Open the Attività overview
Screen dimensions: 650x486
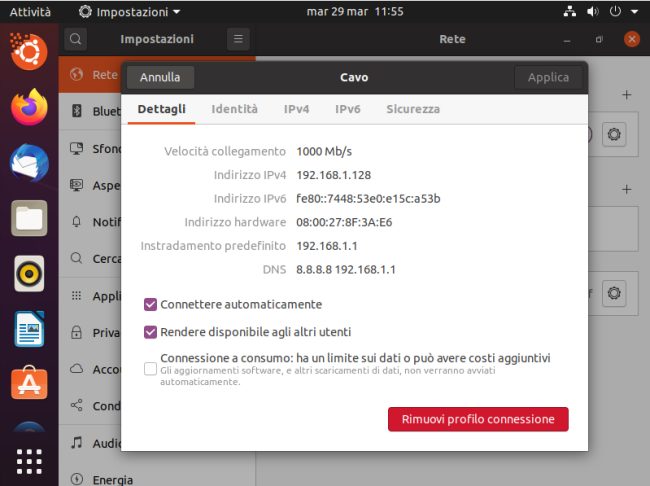click(30, 12)
